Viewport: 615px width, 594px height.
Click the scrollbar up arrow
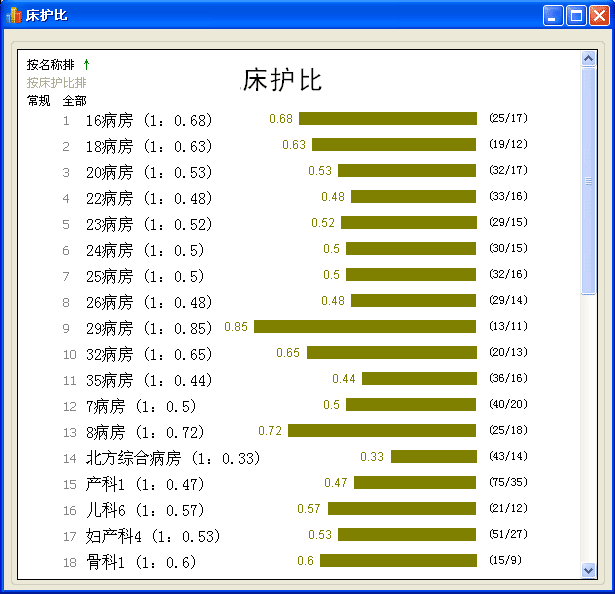588,59
